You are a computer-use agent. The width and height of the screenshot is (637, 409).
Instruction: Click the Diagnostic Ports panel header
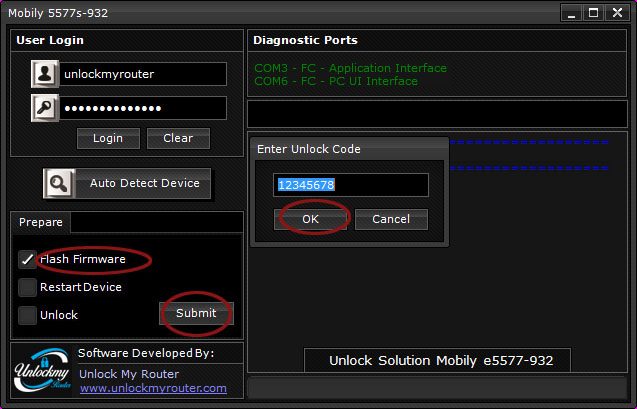(x=437, y=40)
